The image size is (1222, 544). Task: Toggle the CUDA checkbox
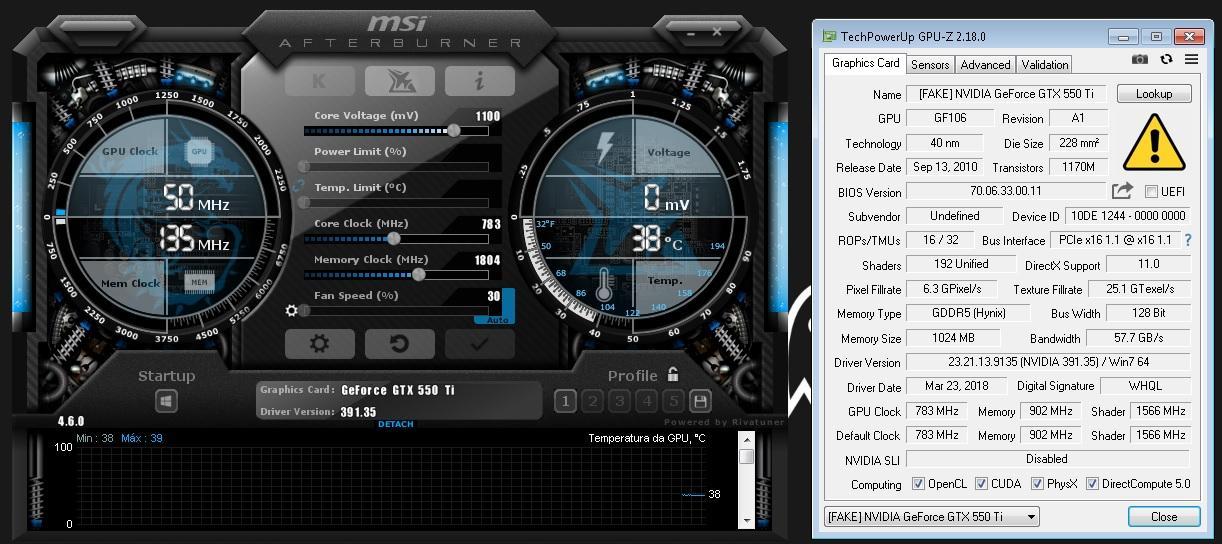[981, 484]
